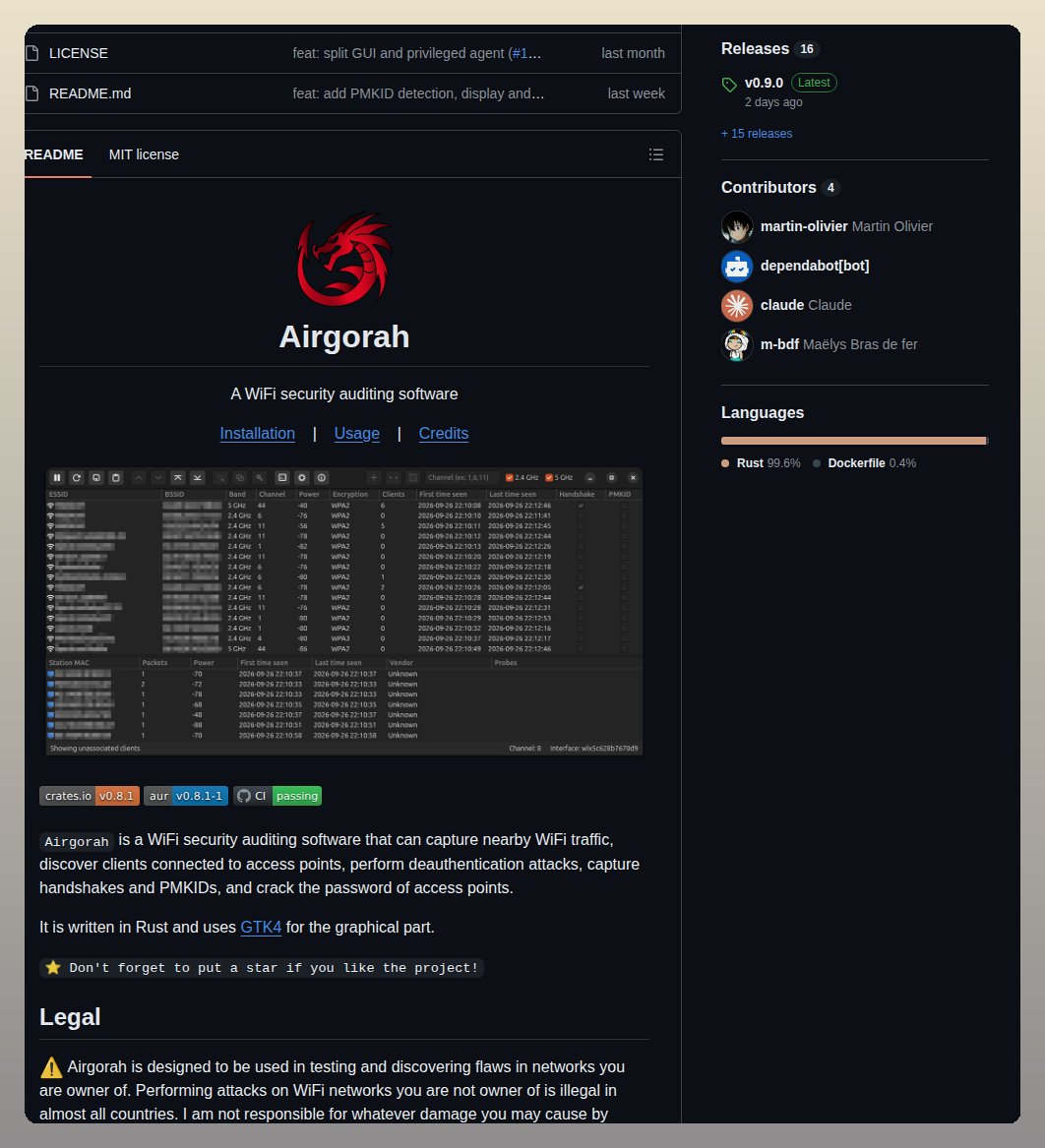
Task: Click the Releases count 16
Action: click(x=807, y=49)
